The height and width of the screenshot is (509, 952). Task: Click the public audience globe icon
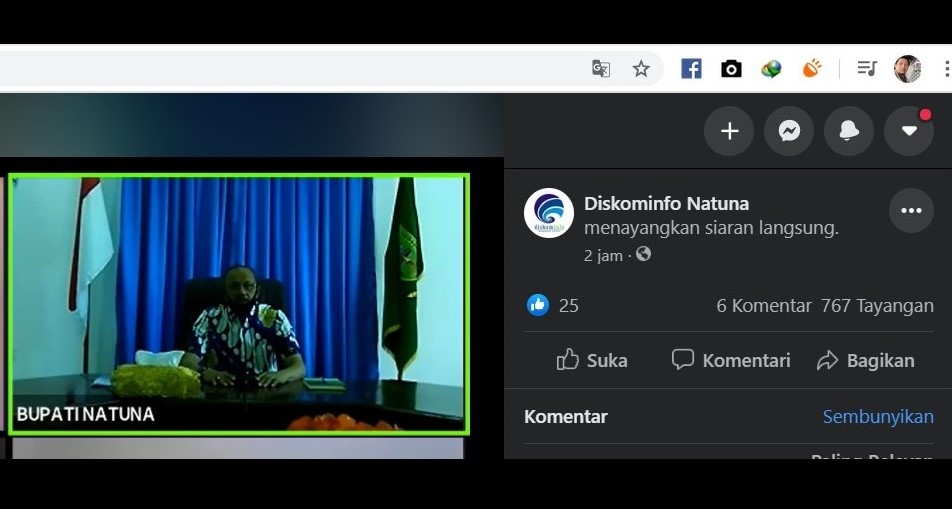tap(643, 254)
